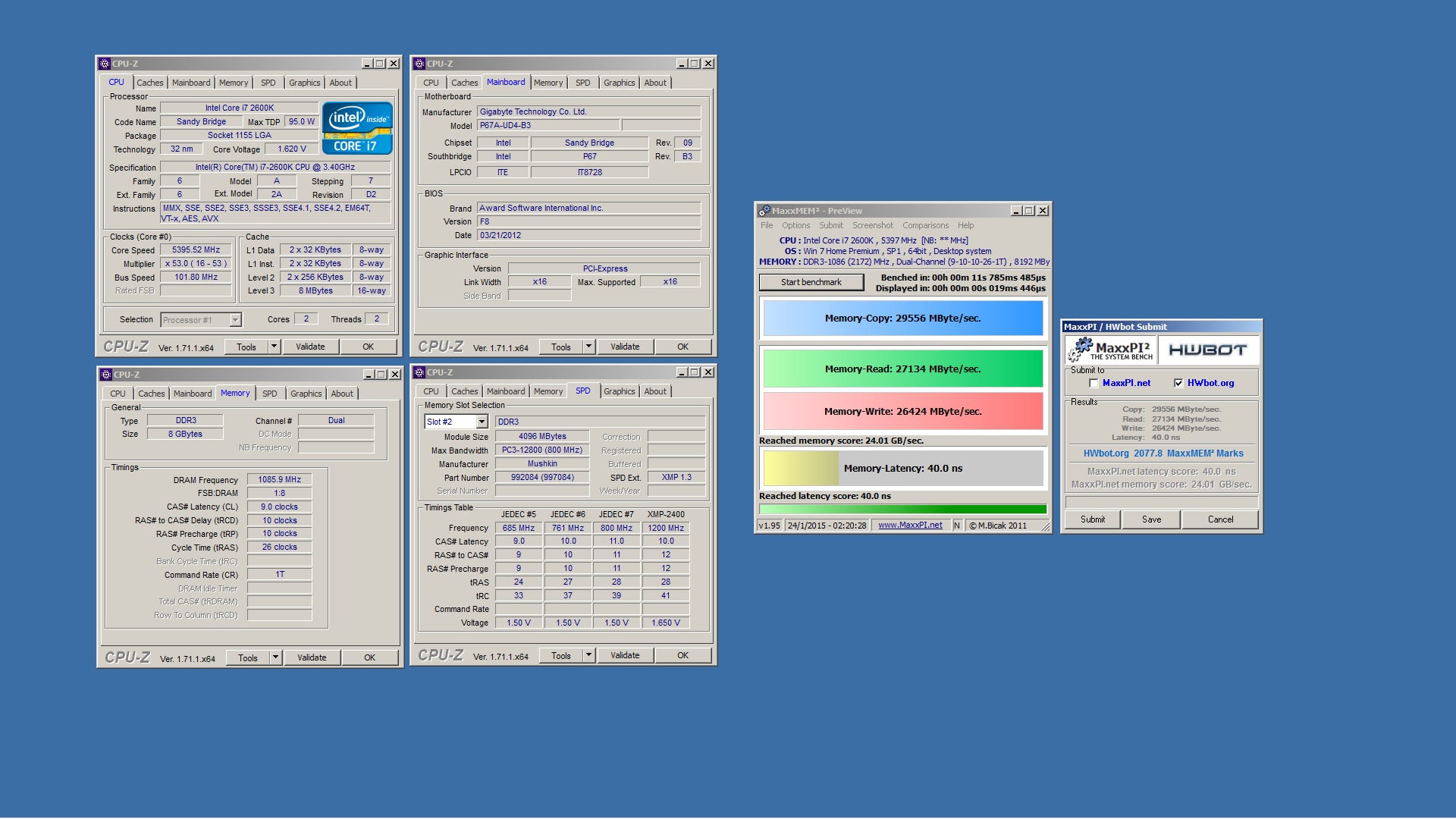The image size is (1456, 819).
Task: Click OK in the Memory window
Action: (369, 657)
